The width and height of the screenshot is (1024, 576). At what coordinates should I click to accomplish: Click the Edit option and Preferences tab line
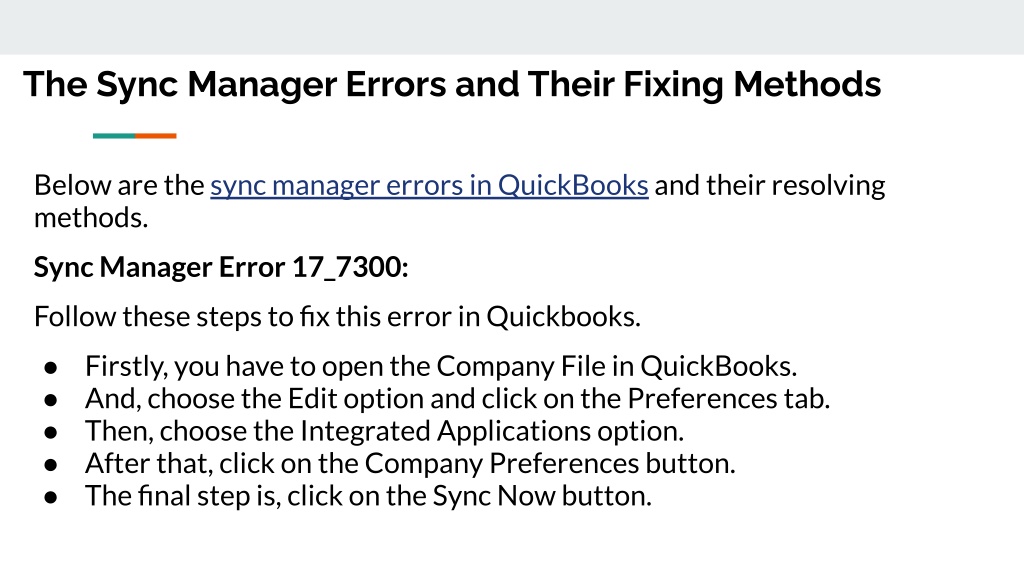pos(457,399)
